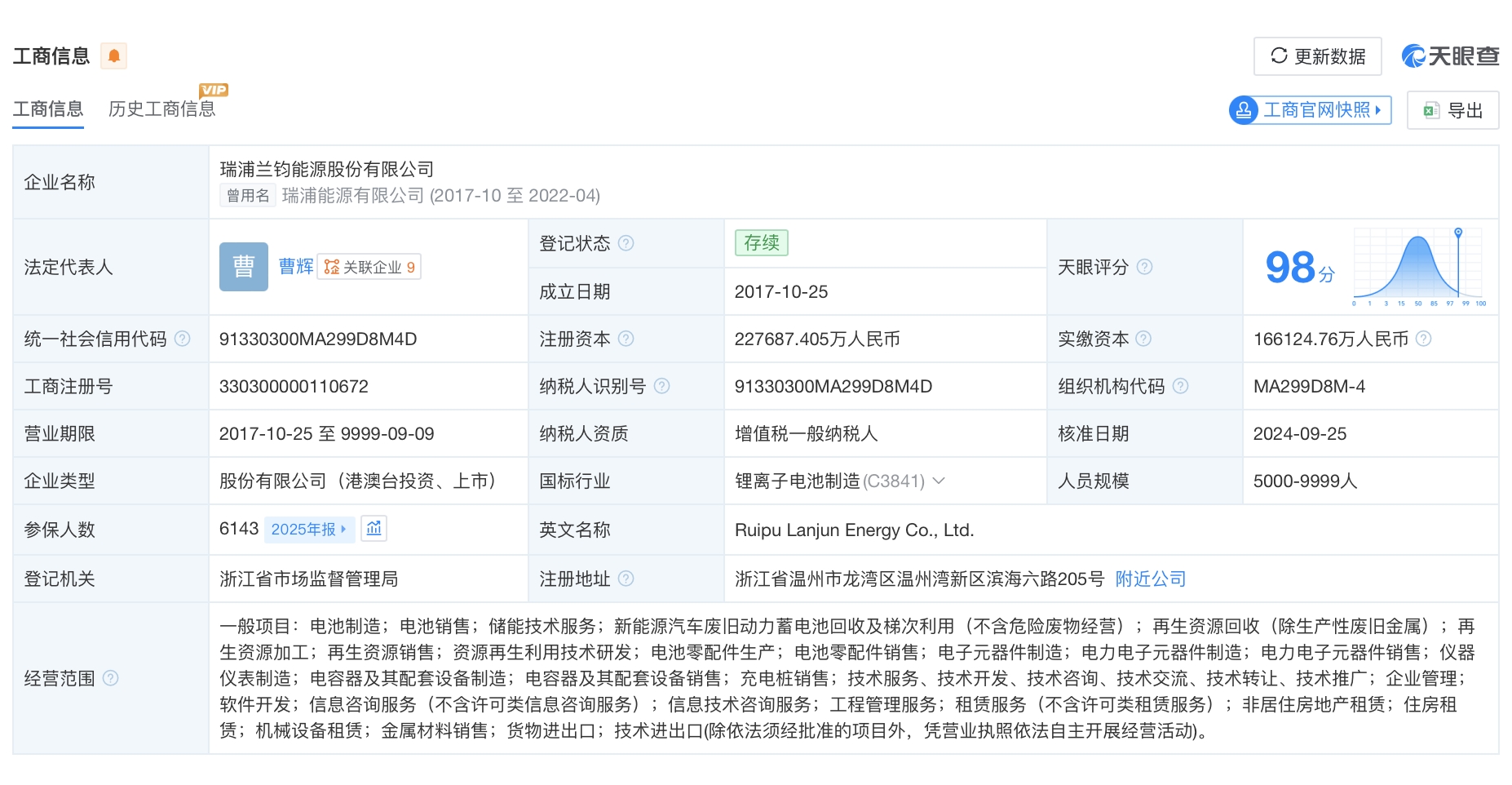Open help icon beside 实缴资本 label
1512x785 pixels.
pos(1143,339)
